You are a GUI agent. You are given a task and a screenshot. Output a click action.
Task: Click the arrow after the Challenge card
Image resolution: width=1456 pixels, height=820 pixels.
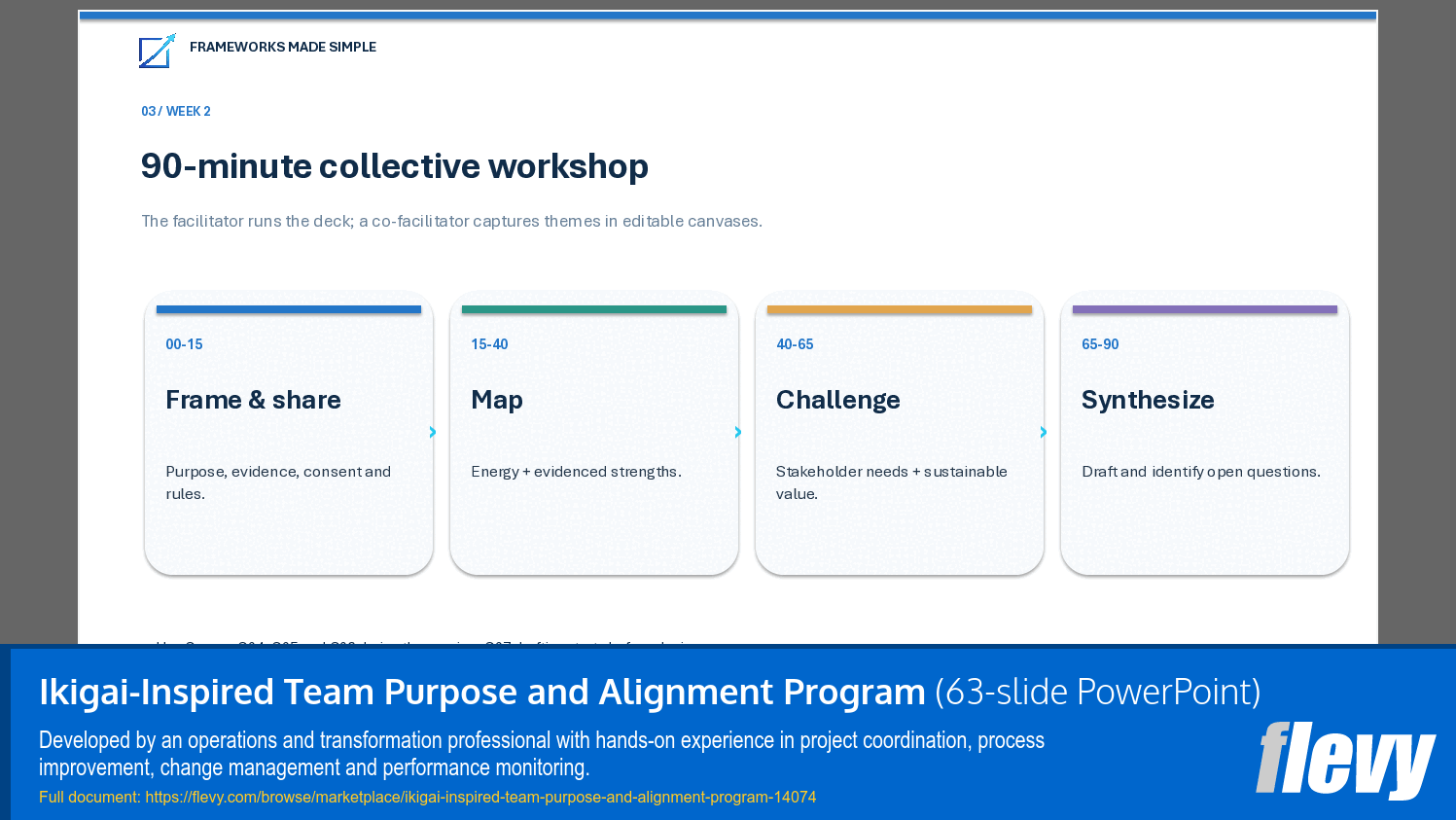(1044, 432)
